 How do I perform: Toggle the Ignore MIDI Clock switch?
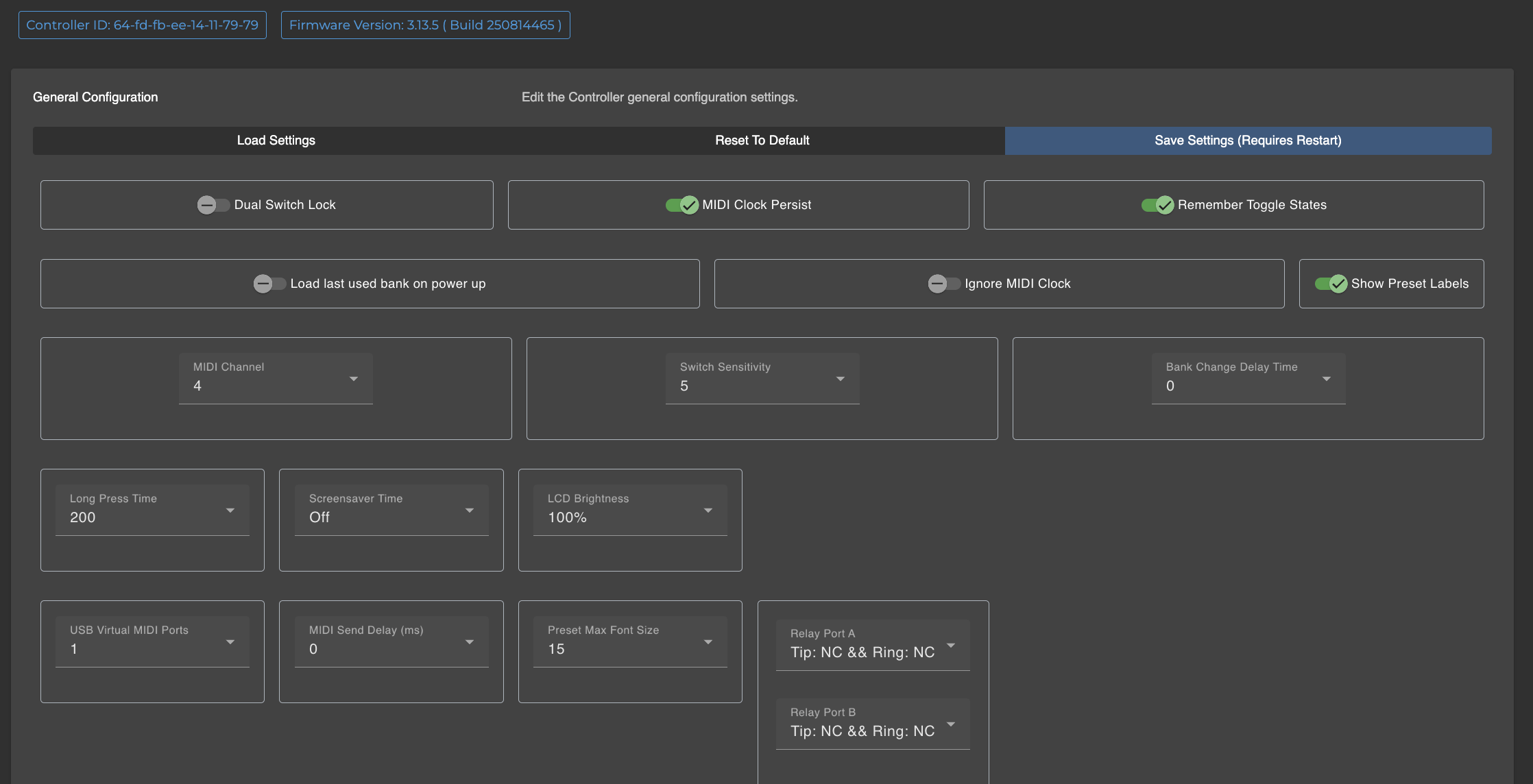(943, 284)
